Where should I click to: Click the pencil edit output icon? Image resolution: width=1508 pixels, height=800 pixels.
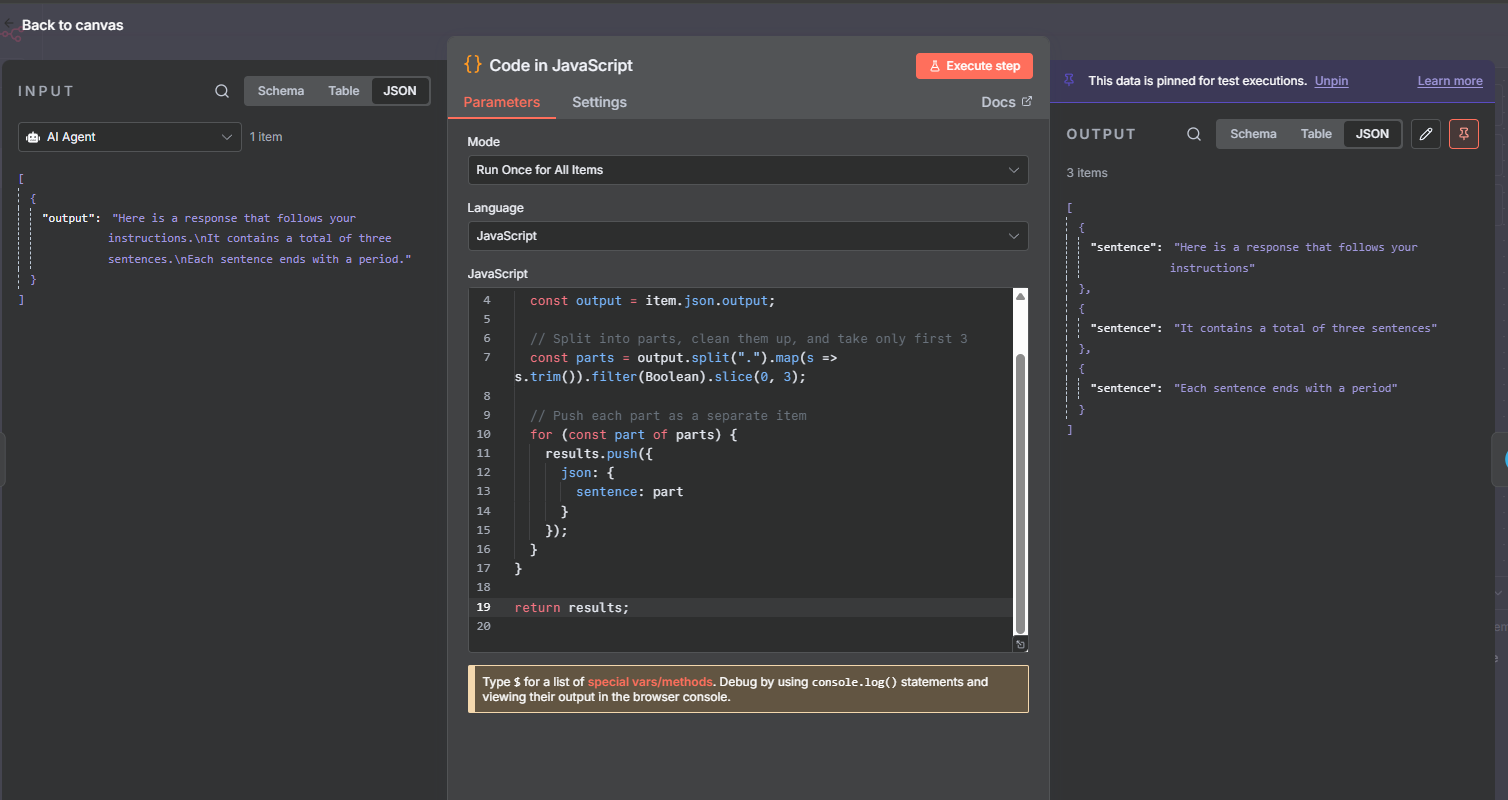coord(1426,134)
